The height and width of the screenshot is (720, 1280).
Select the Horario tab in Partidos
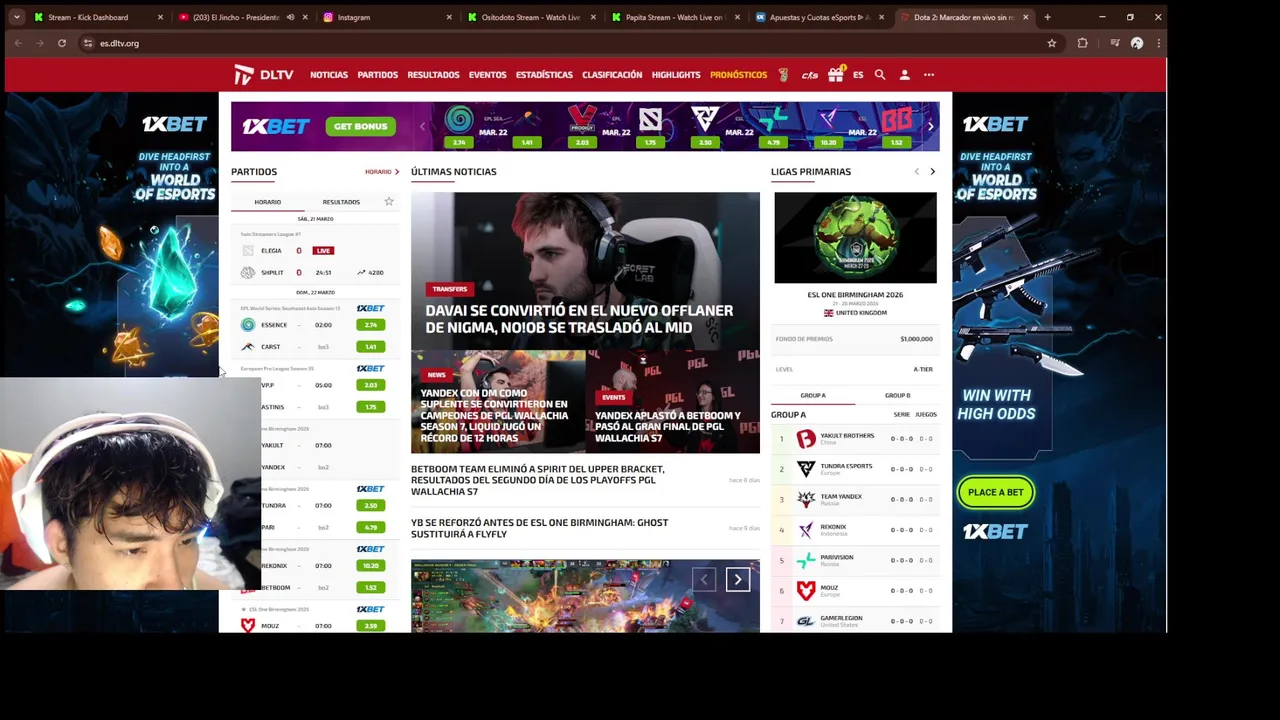[x=268, y=202]
